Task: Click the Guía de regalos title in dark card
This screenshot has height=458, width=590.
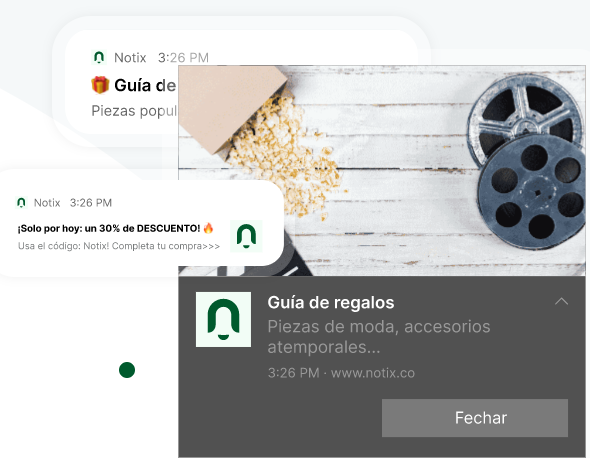Action: pyautogui.click(x=331, y=303)
